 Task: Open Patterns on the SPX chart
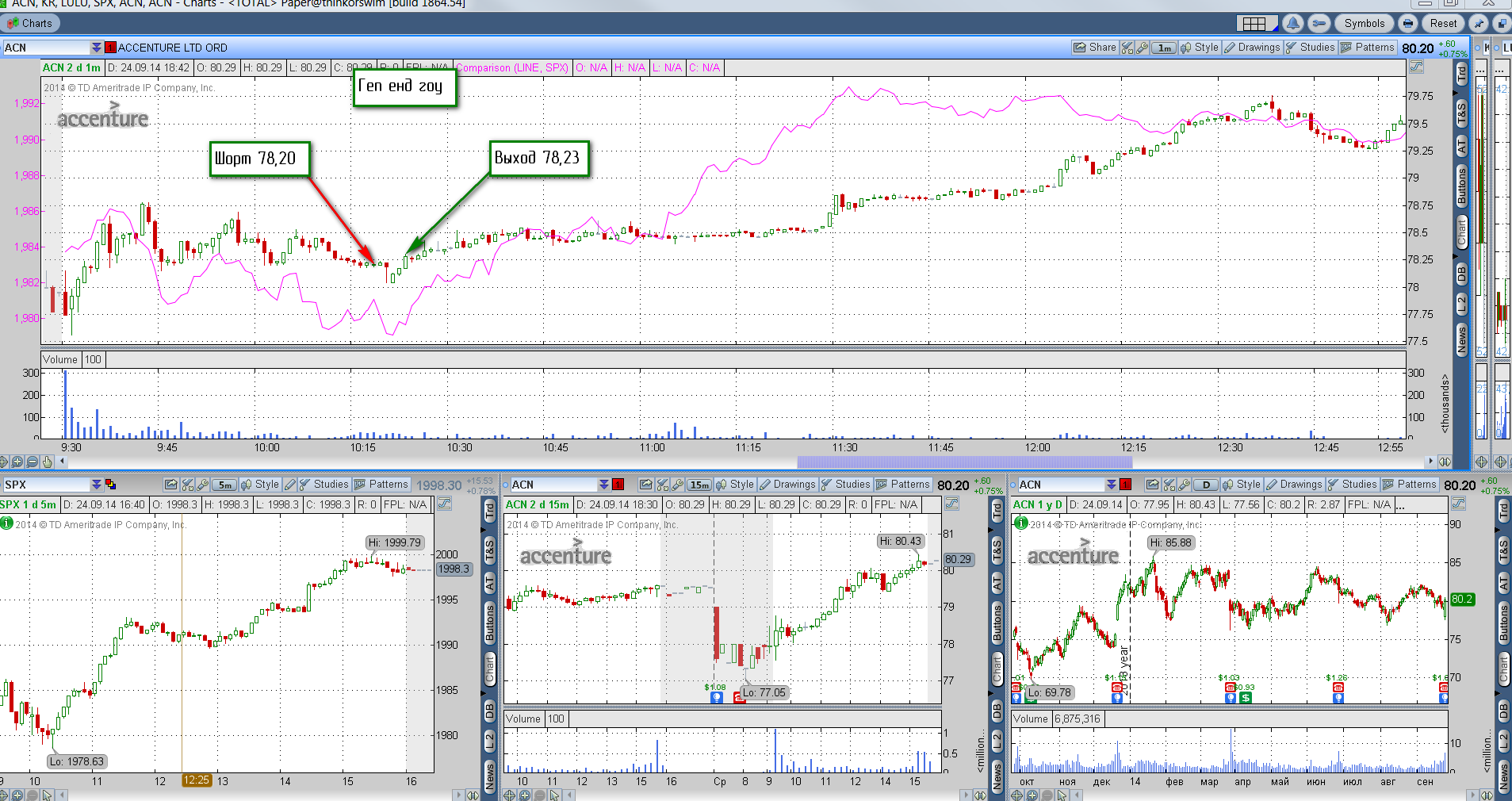pos(381,485)
